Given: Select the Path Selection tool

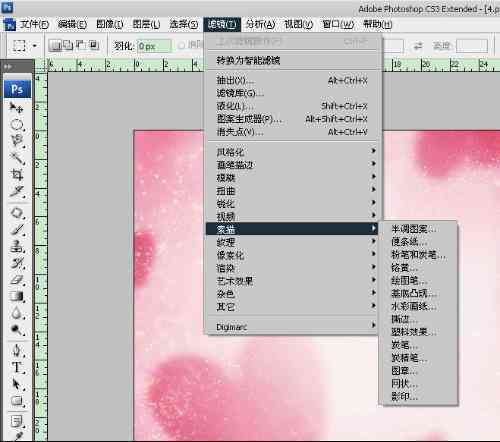Looking at the screenshot, I should click(17, 384).
